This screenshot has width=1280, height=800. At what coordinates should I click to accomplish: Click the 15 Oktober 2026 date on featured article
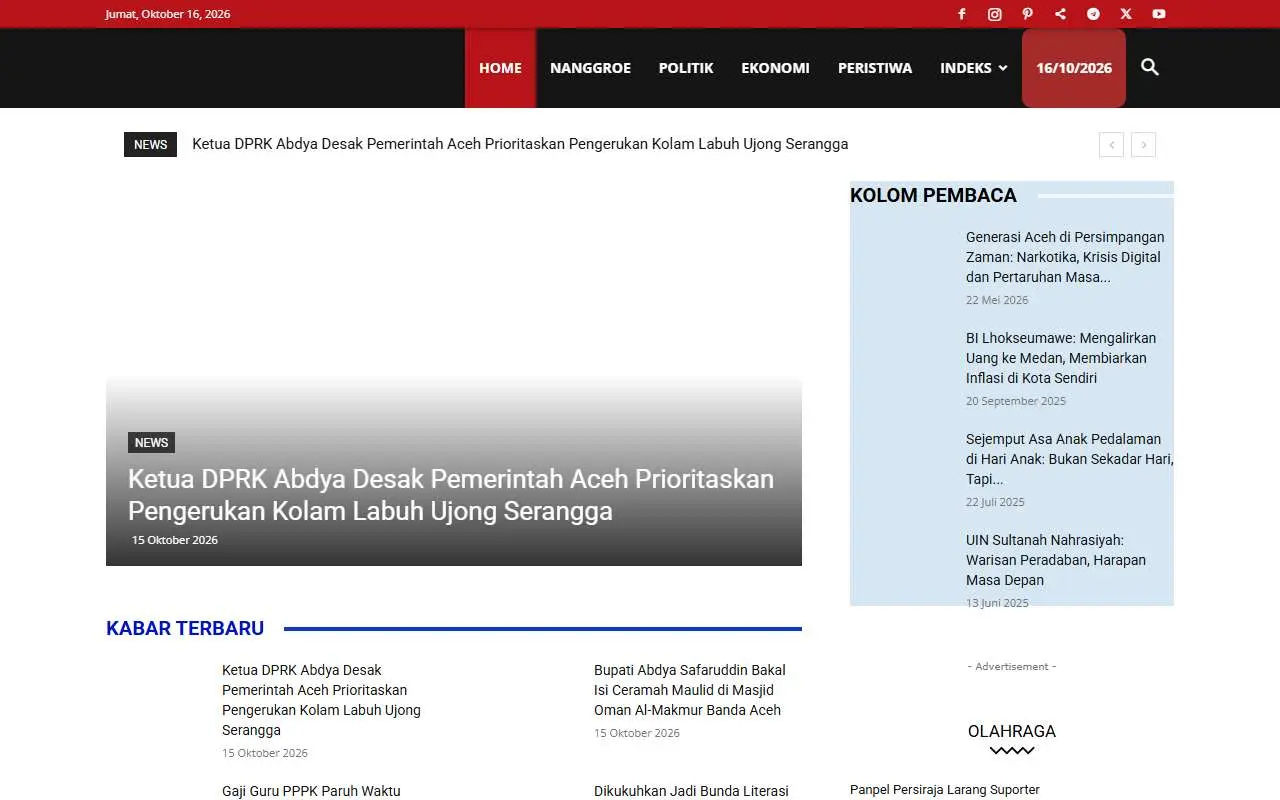pyautogui.click(x=175, y=540)
